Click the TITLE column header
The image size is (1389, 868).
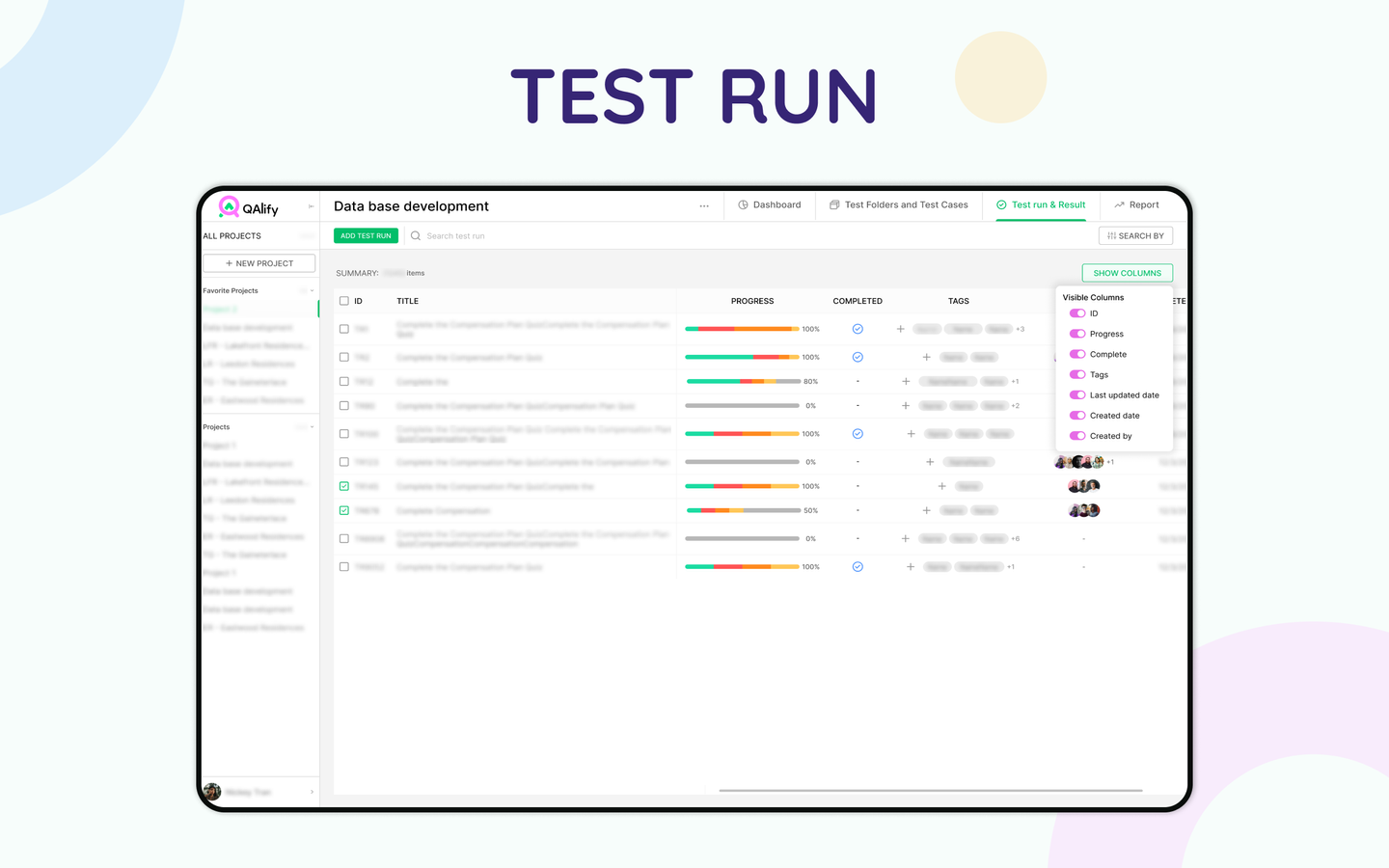point(408,301)
